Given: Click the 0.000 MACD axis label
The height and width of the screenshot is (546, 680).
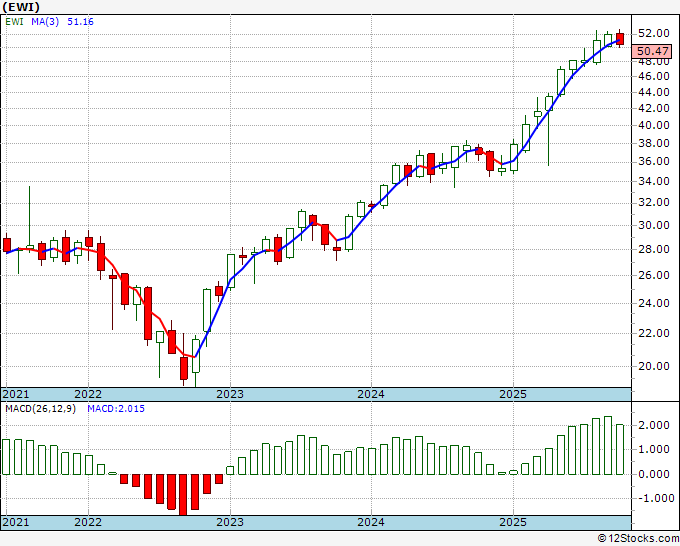Looking at the screenshot, I should 654,474.
